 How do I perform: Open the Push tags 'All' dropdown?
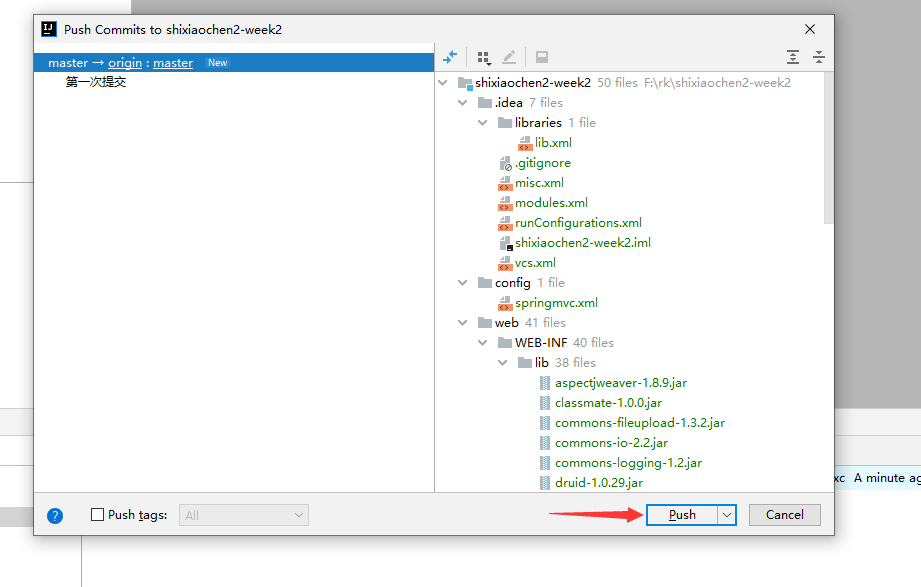(244, 515)
